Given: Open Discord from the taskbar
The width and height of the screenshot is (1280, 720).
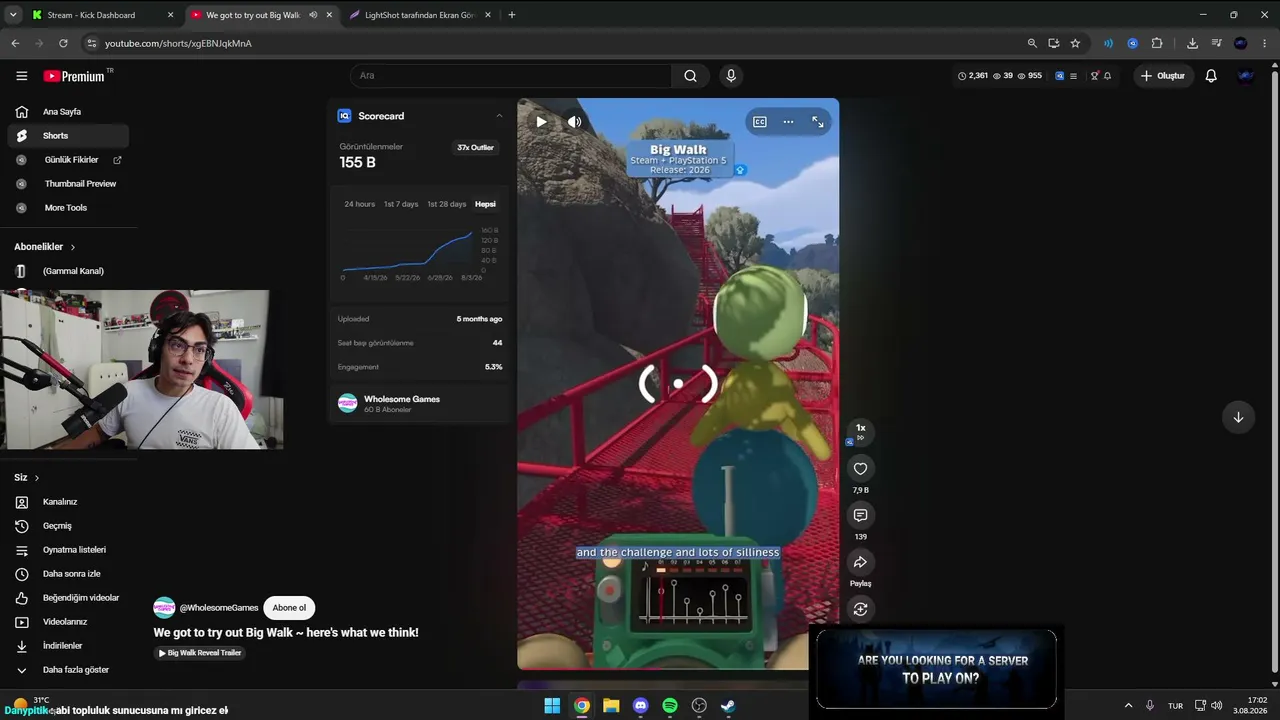Looking at the screenshot, I should (641, 706).
